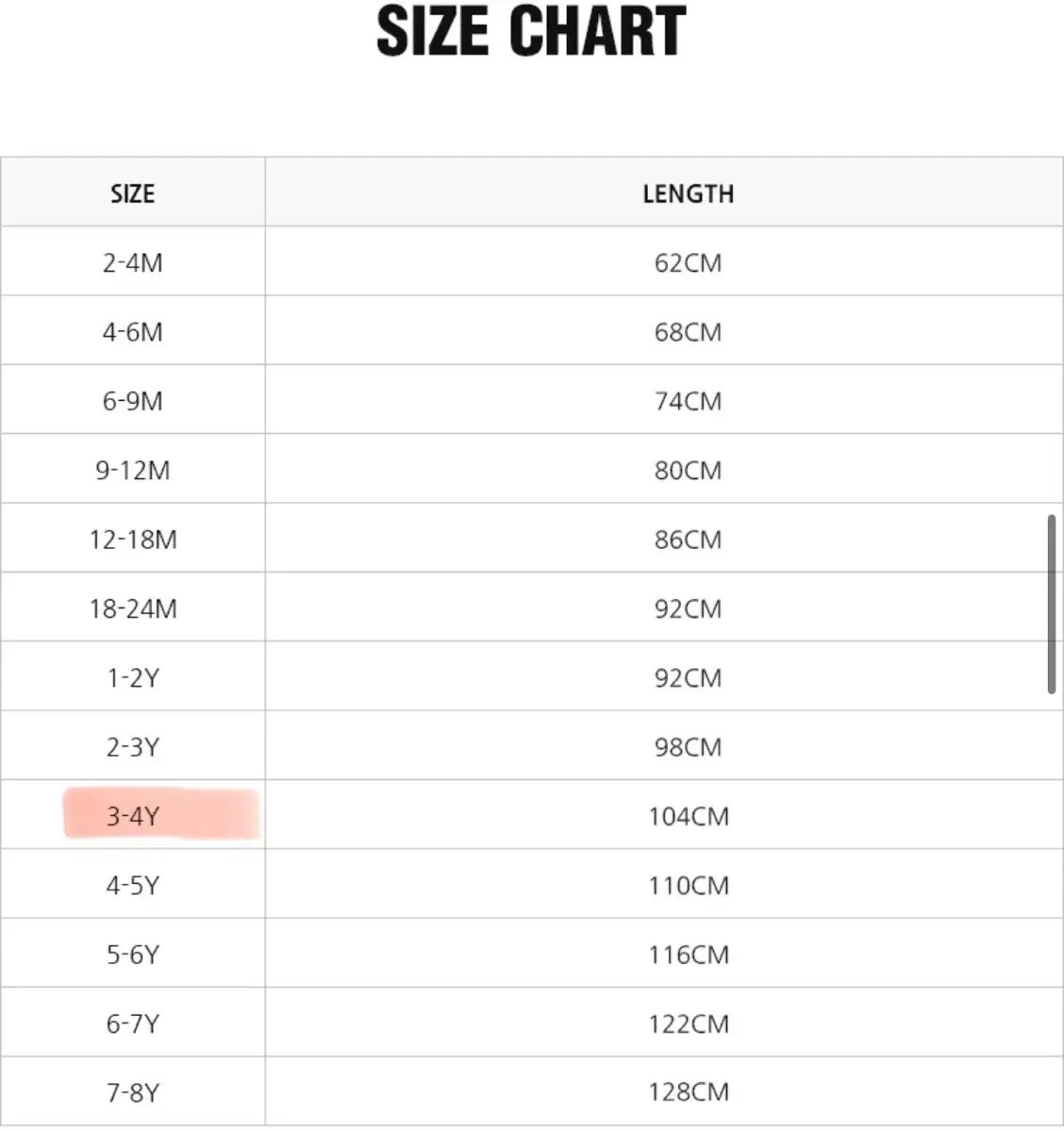1064x1132 pixels.
Task: Select the 4-5Y size cell
Action: click(133, 885)
